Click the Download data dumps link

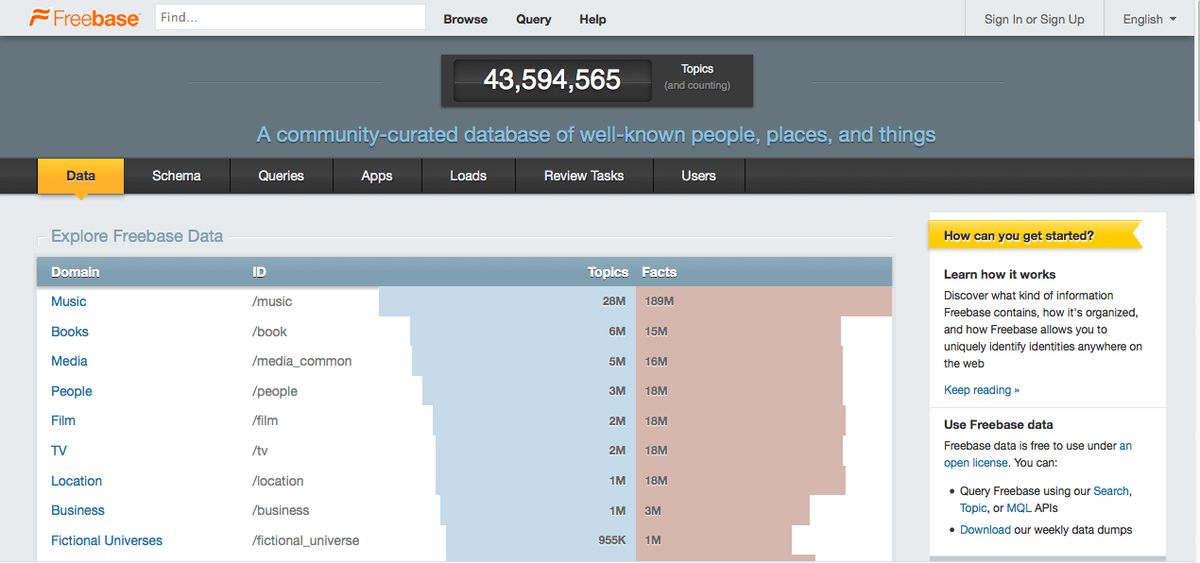tap(985, 529)
